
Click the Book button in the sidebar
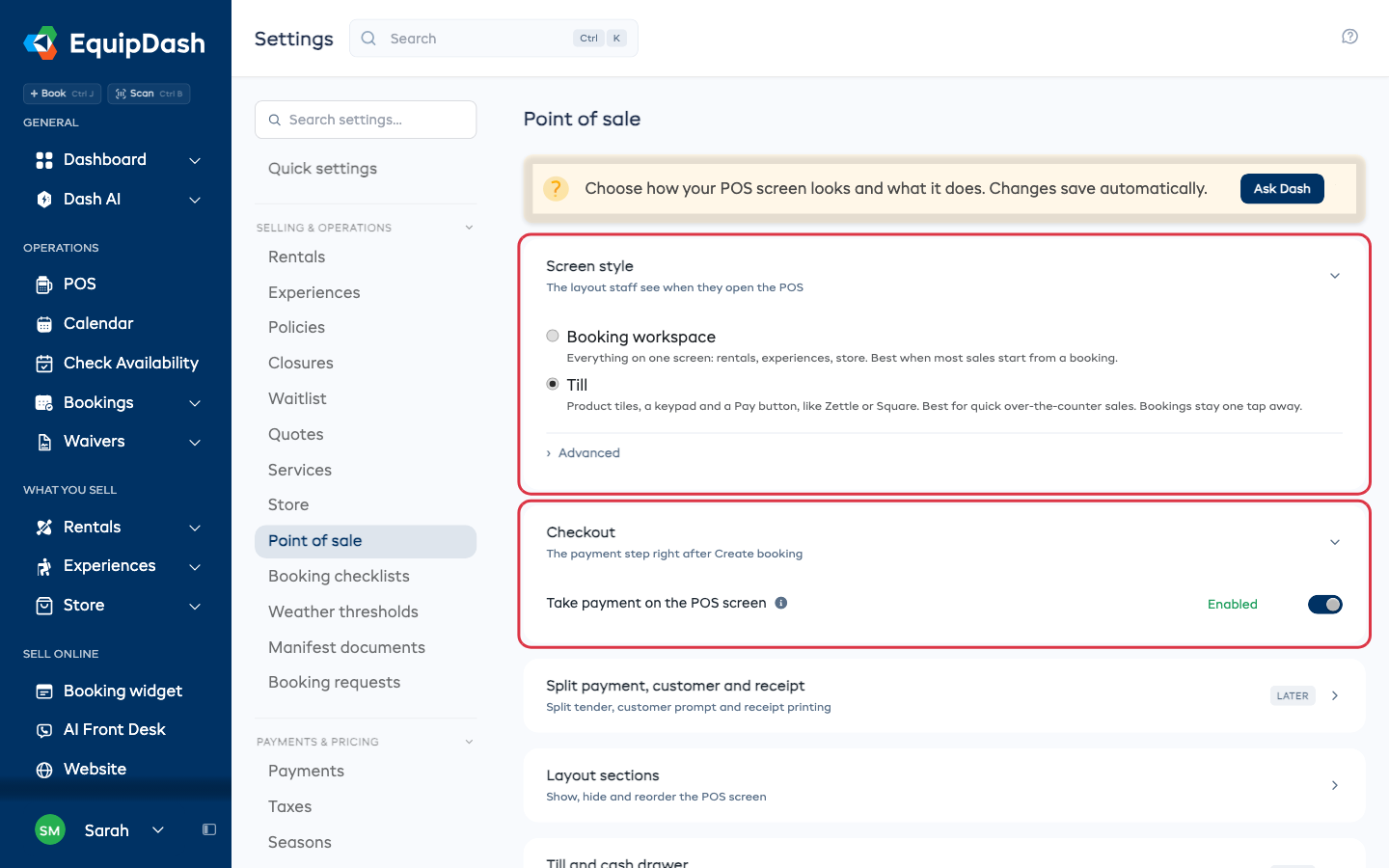[x=62, y=94]
